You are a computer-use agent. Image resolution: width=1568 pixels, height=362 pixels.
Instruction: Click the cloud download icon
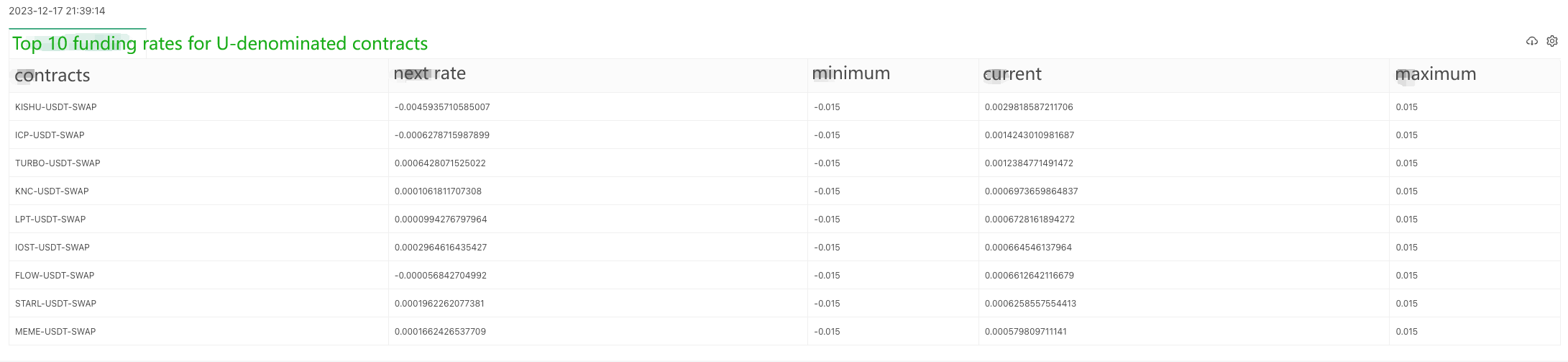click(x=1531, y=42)
